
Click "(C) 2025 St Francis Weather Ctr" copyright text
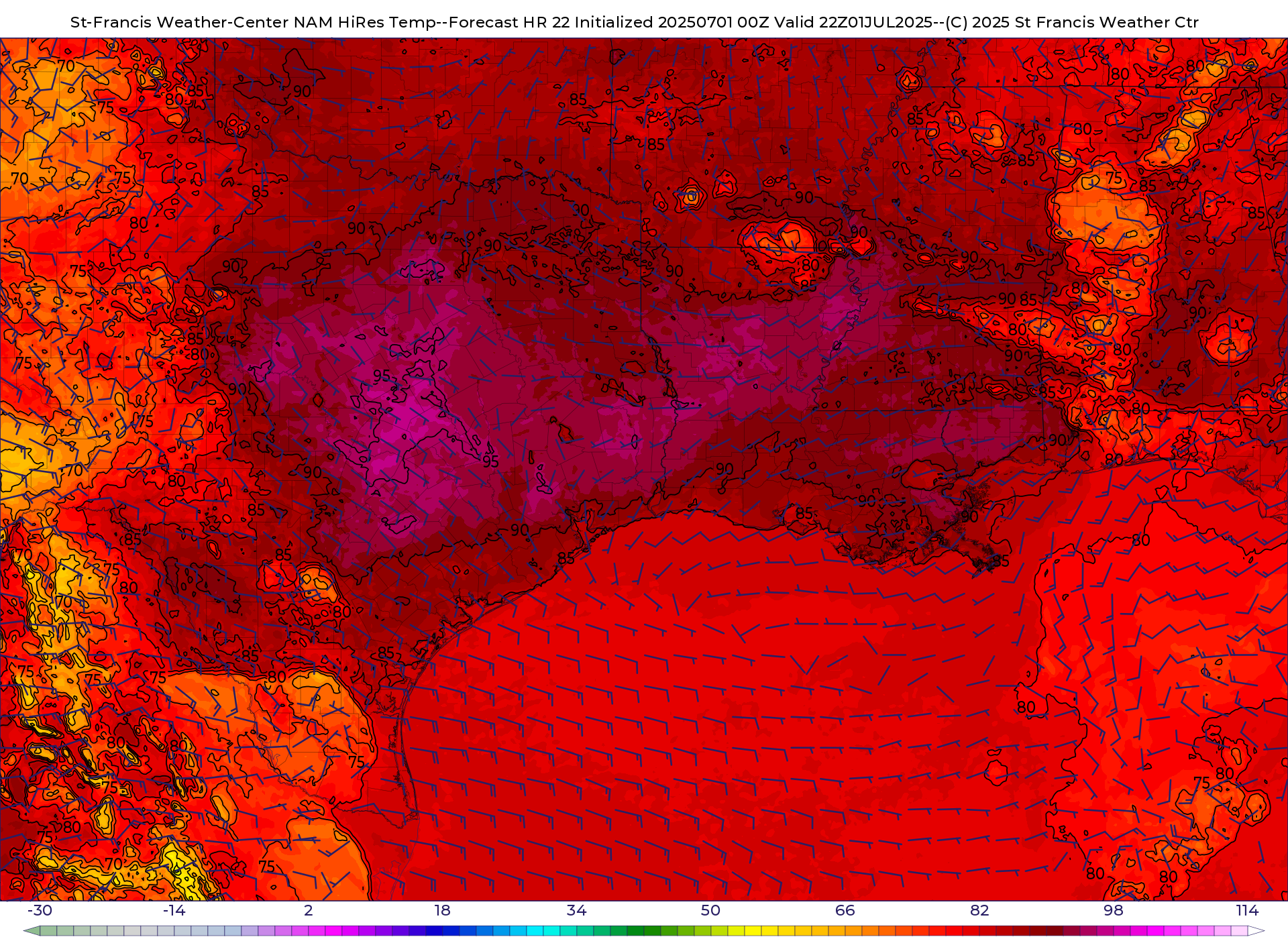(x=1071, y=22)
